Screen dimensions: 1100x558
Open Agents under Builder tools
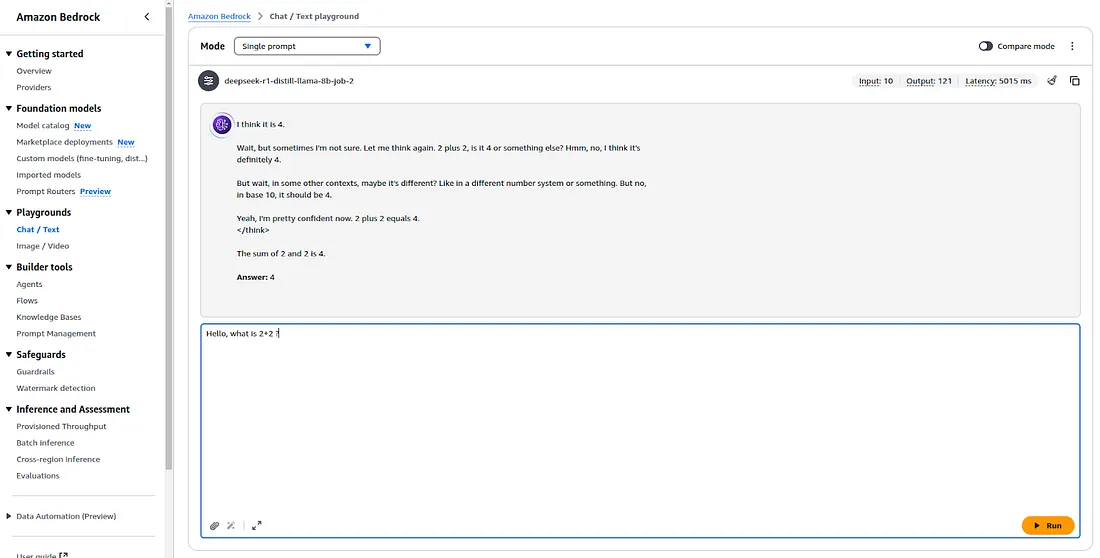click(x=29, y=284)
